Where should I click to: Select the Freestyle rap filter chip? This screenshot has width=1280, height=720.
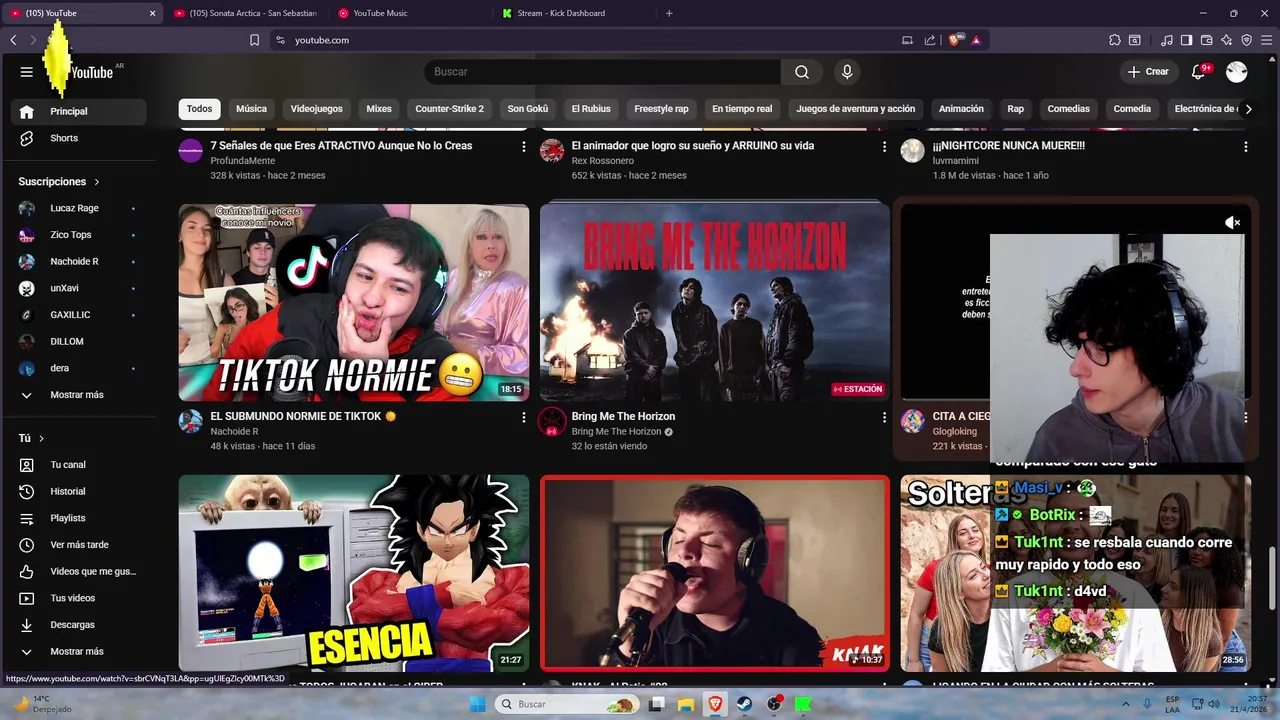661,109
